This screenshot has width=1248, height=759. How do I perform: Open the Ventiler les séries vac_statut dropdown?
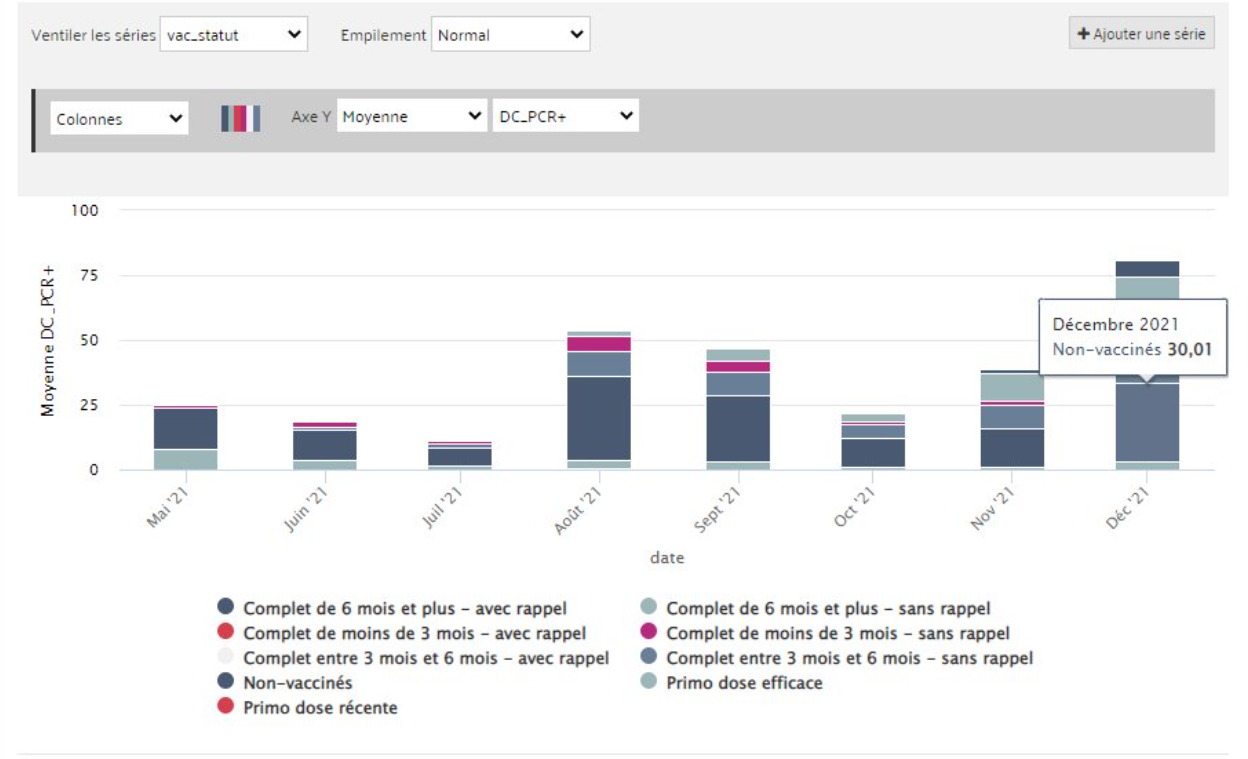coord(233,34)
